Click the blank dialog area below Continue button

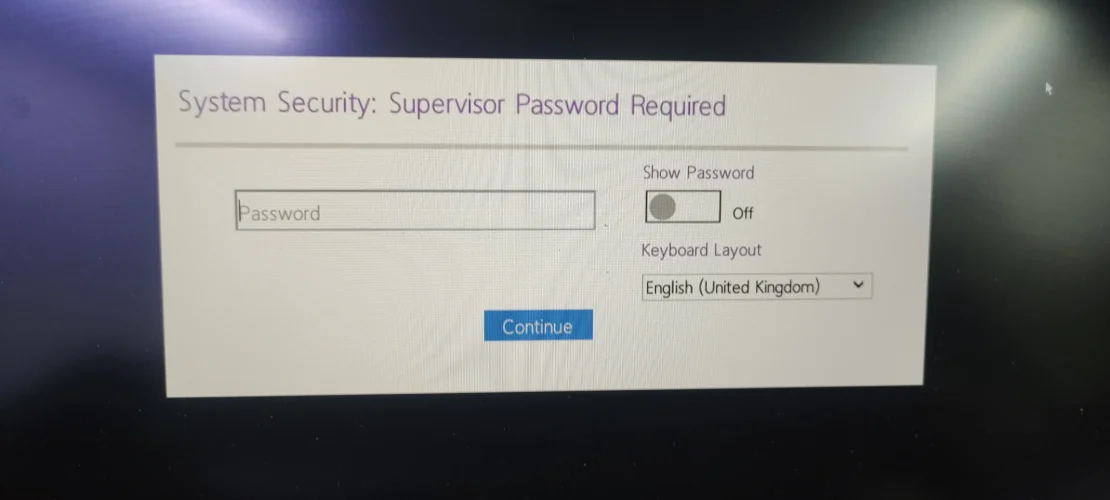click(x=539, y=367)
